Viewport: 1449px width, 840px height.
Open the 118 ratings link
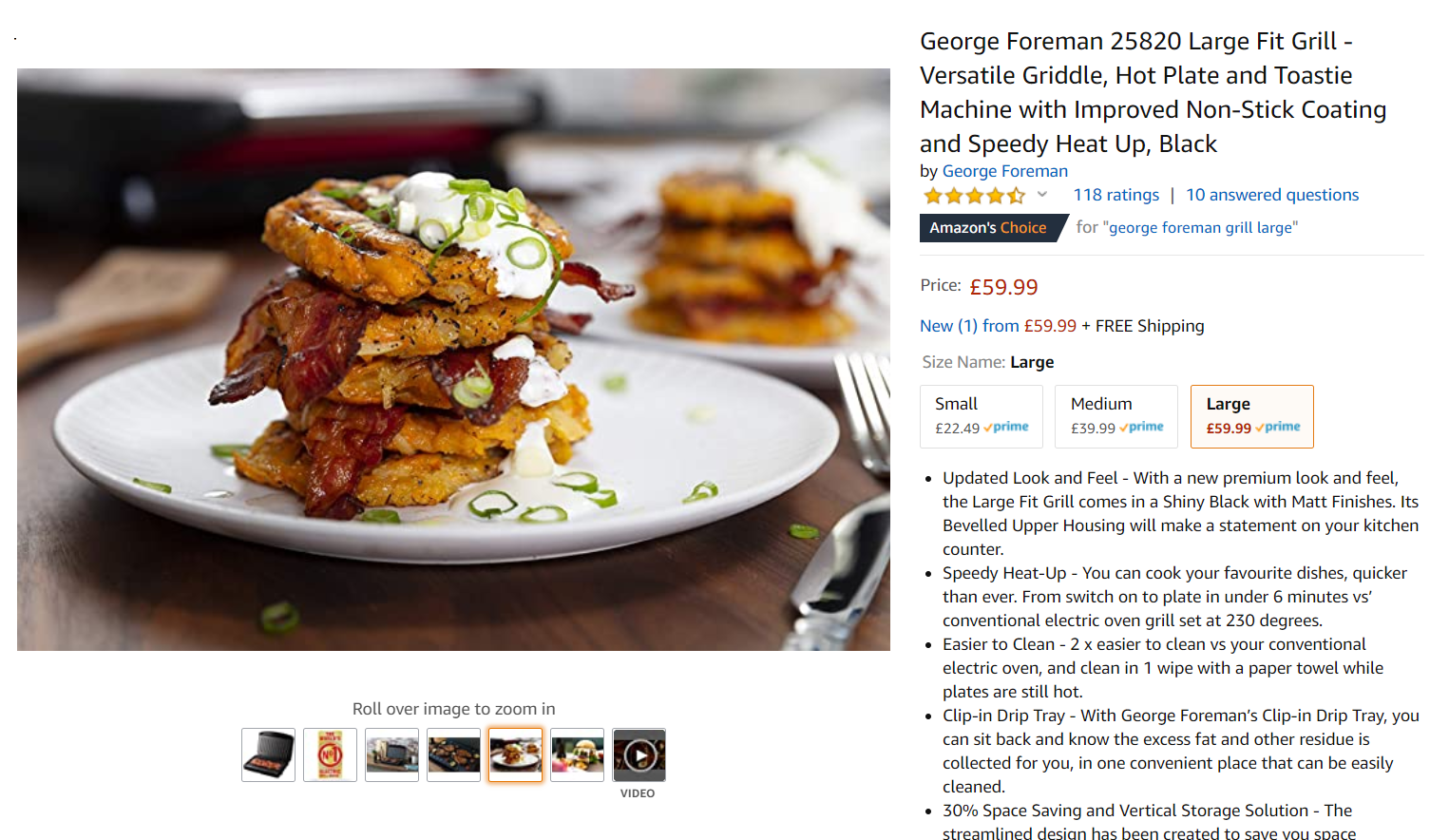pos(1115,195)
